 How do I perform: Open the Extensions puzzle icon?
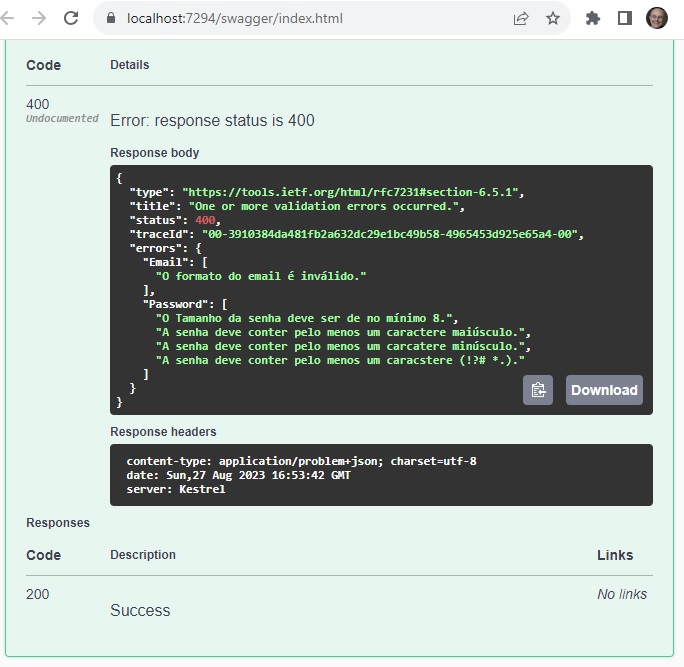coord(593,18)
